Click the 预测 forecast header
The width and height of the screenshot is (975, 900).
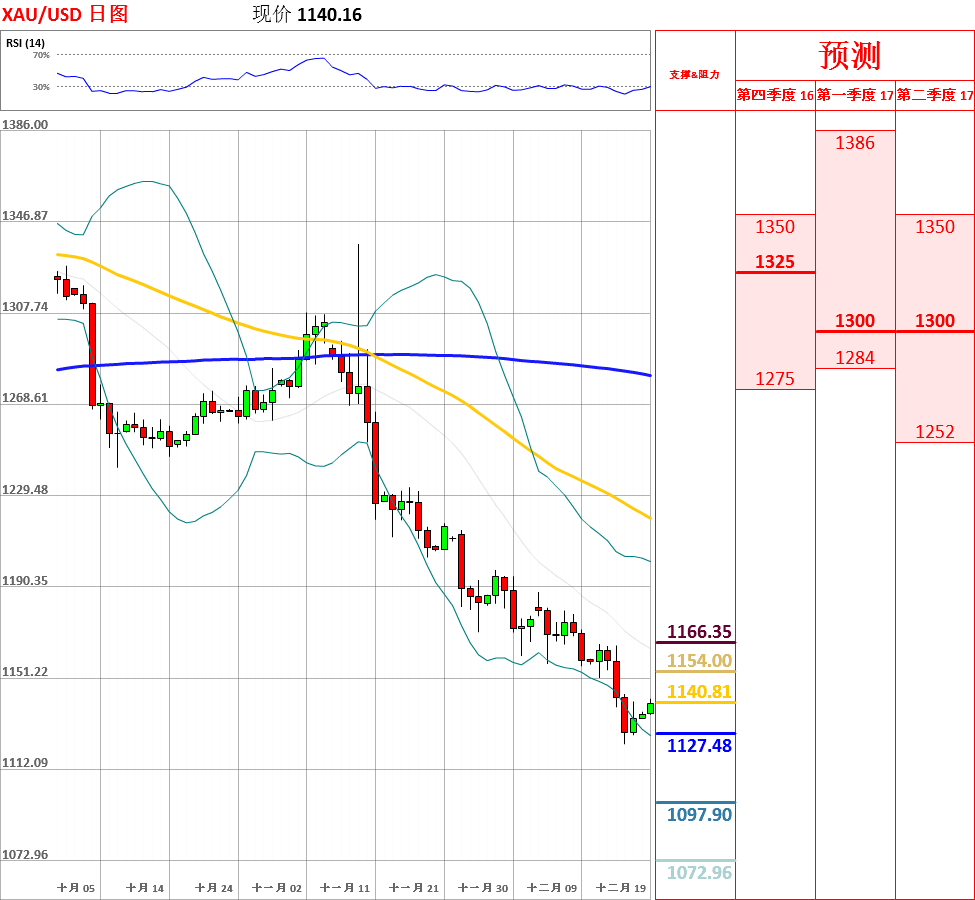click(x=849, y=54)
